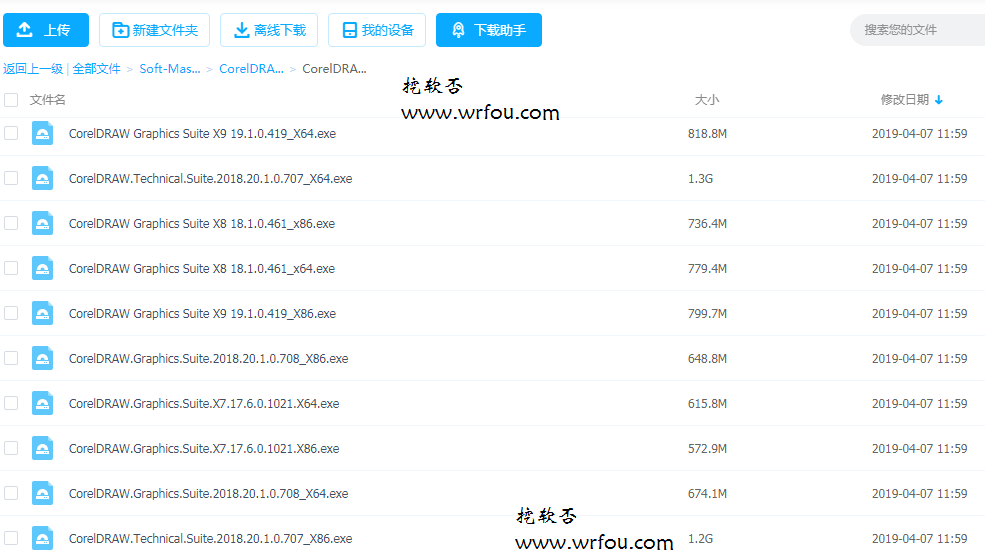This screenshot has height=557, width=985.
Task: Launch 下载助手 download helper
Action: click(x=489, y=30)
